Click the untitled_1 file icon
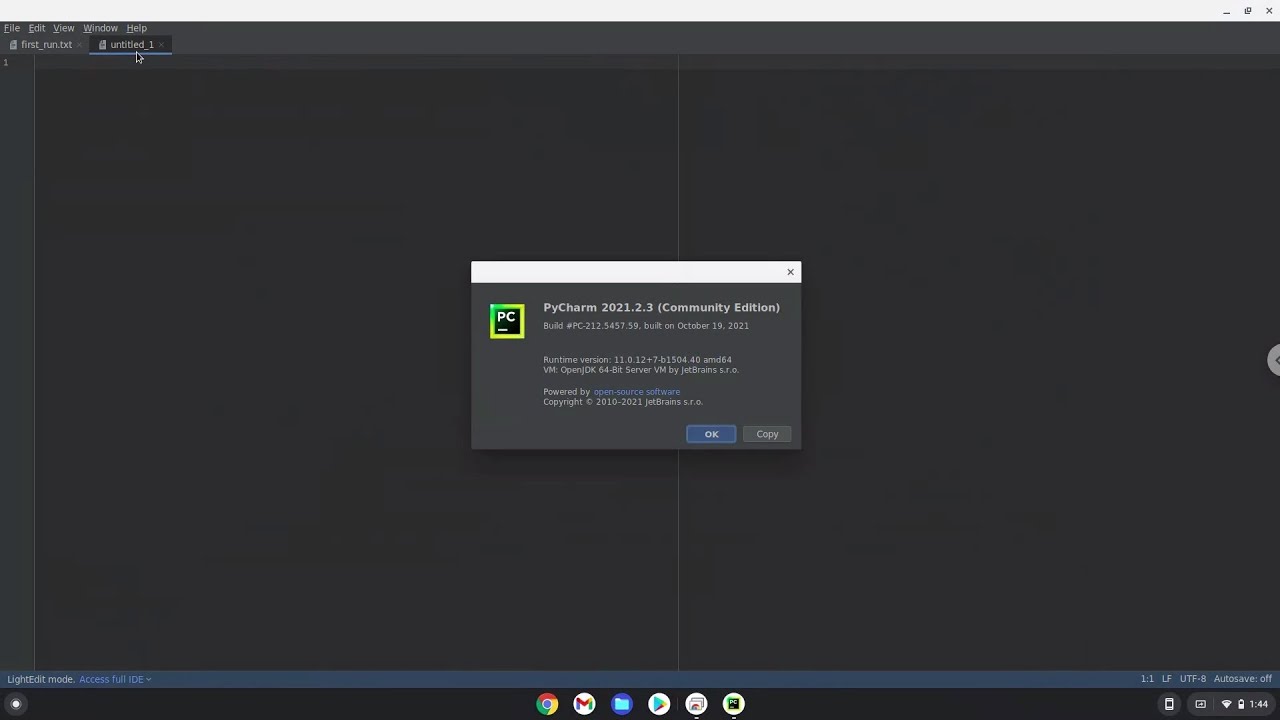Image resolution: width=1280 pixels, height=720 pixels. (102, 45)
